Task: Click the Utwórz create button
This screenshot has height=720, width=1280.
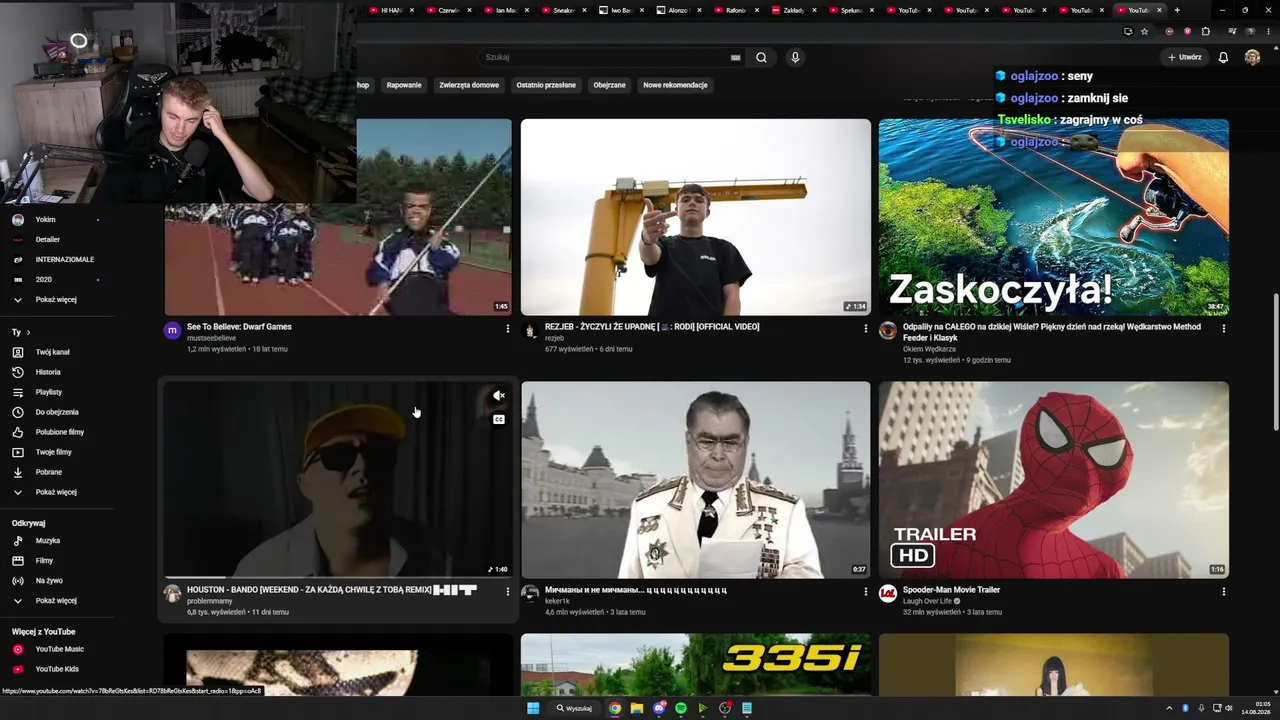Action: pyautogui.click(x=1185, y=57)
